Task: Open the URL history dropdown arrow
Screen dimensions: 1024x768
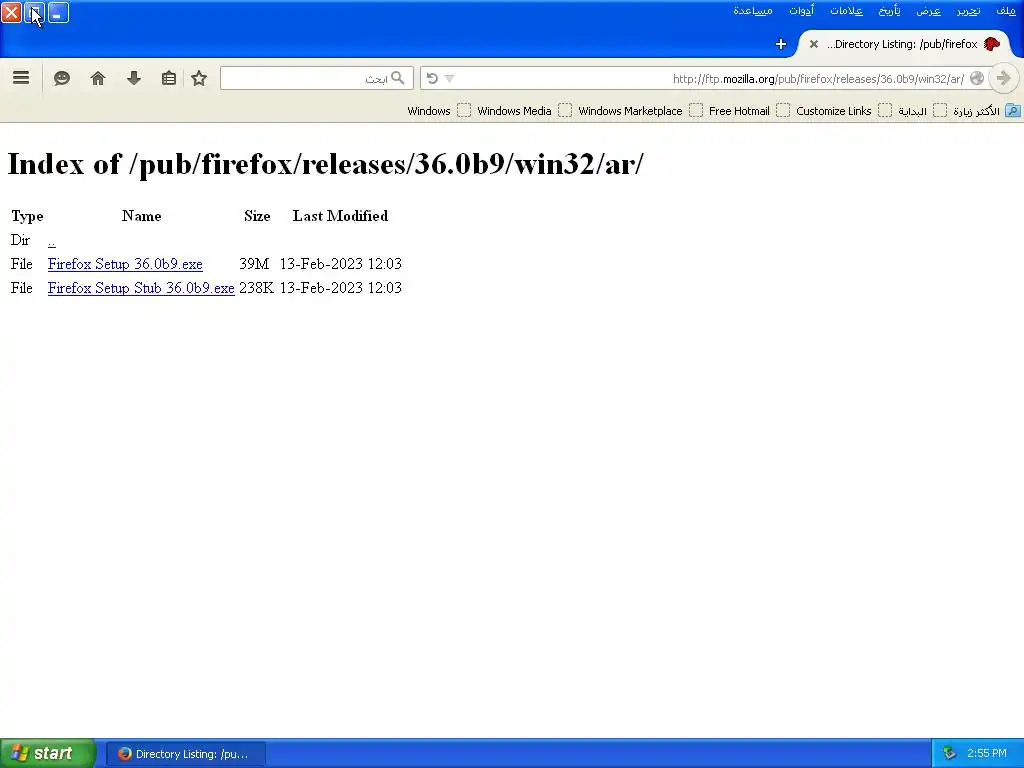Action: click(449, 78)
